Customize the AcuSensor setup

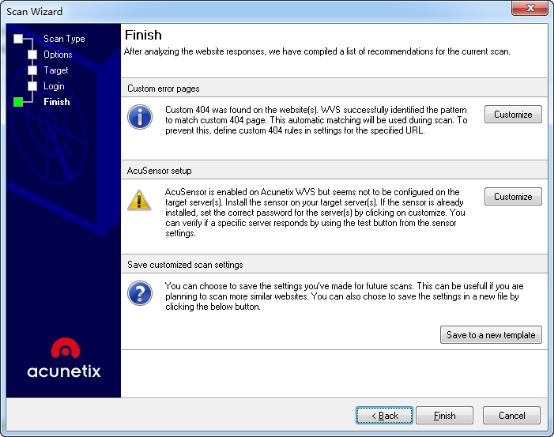click(x=513, y=196)
